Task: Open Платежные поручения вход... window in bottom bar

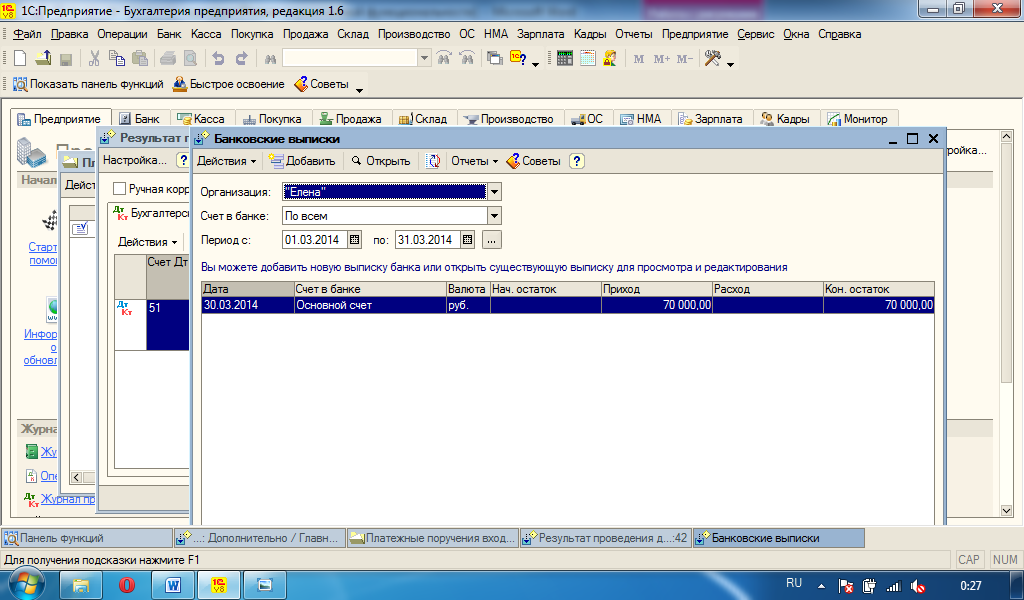Action: [x=432, y=539]
